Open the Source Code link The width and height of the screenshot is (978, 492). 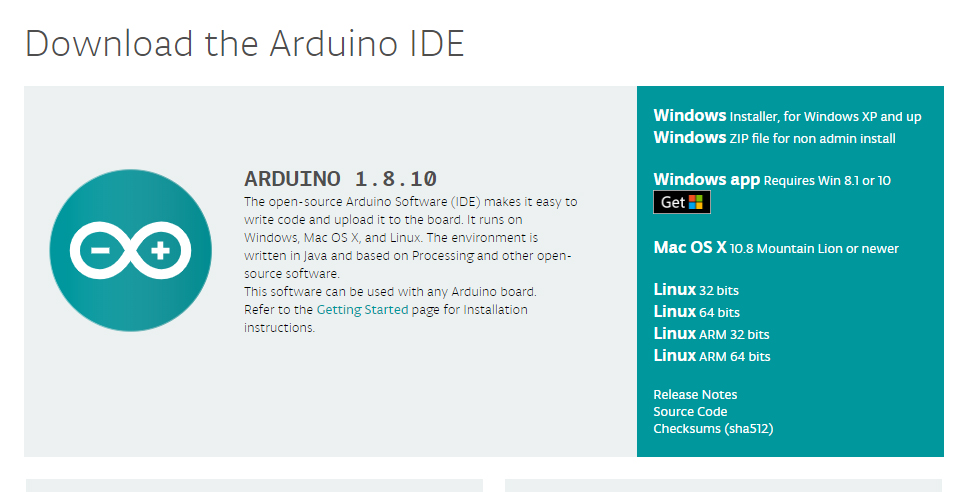[x=690, y=412]
